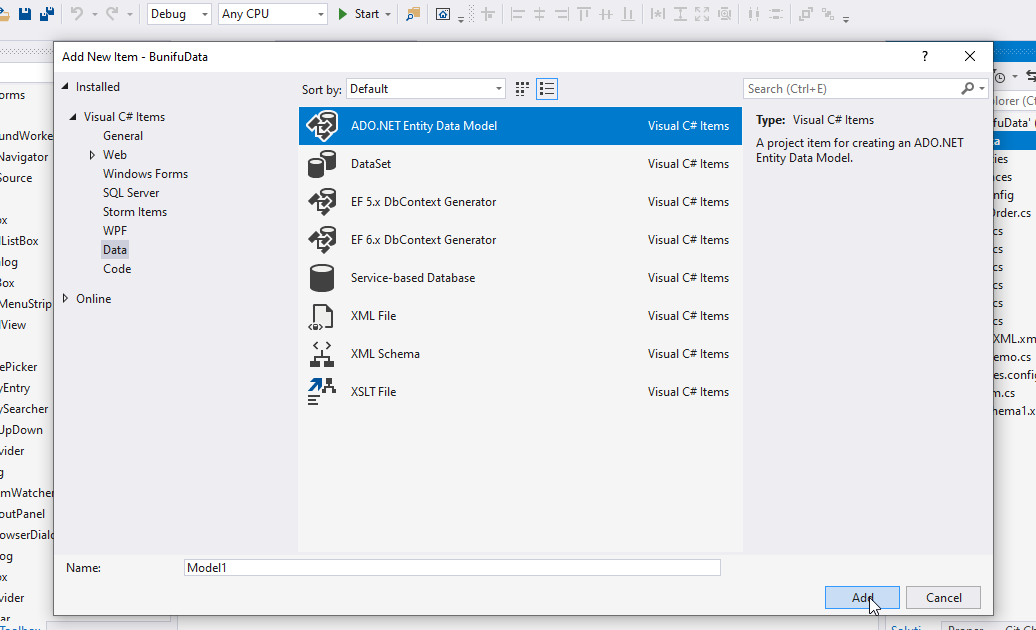1036x630 pixels.
Task: Click the Make Same Width icon
Action: pos(657,14)
